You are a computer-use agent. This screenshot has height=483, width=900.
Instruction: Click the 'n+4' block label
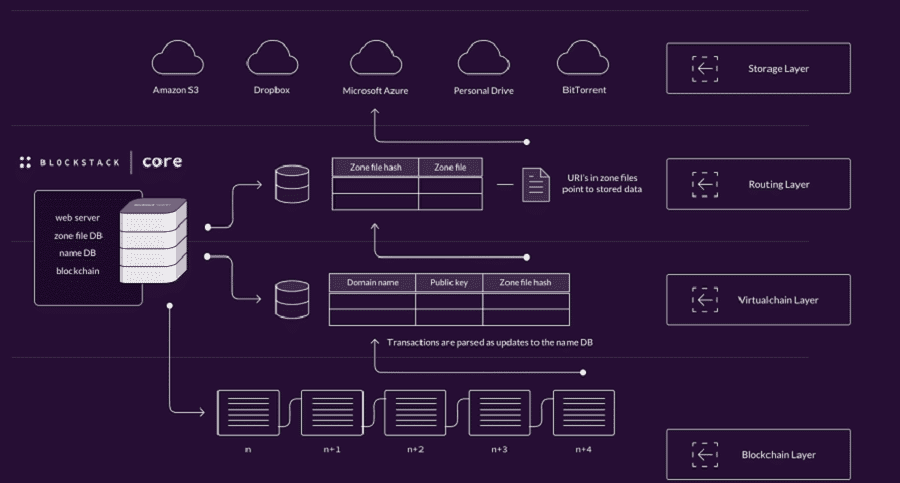click(583, 449)
